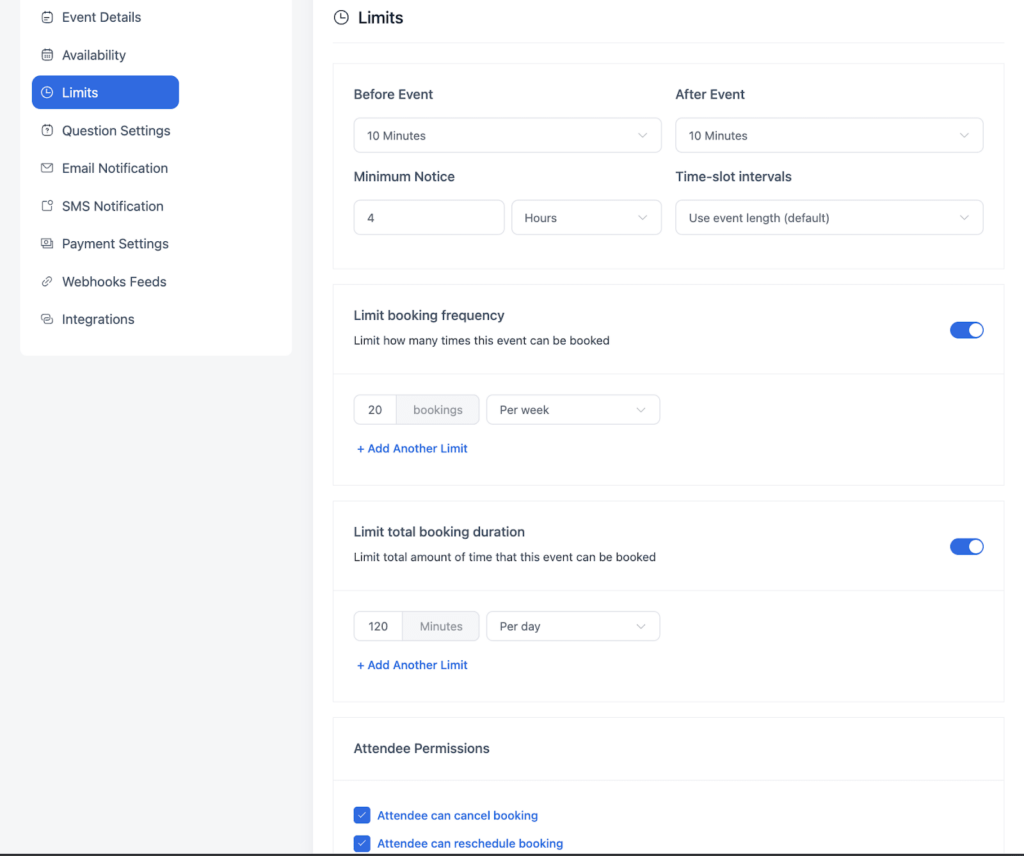1024x856 pixels.
Task: Uncheck Attendee can cancel booking
Action: click(361, 815)
